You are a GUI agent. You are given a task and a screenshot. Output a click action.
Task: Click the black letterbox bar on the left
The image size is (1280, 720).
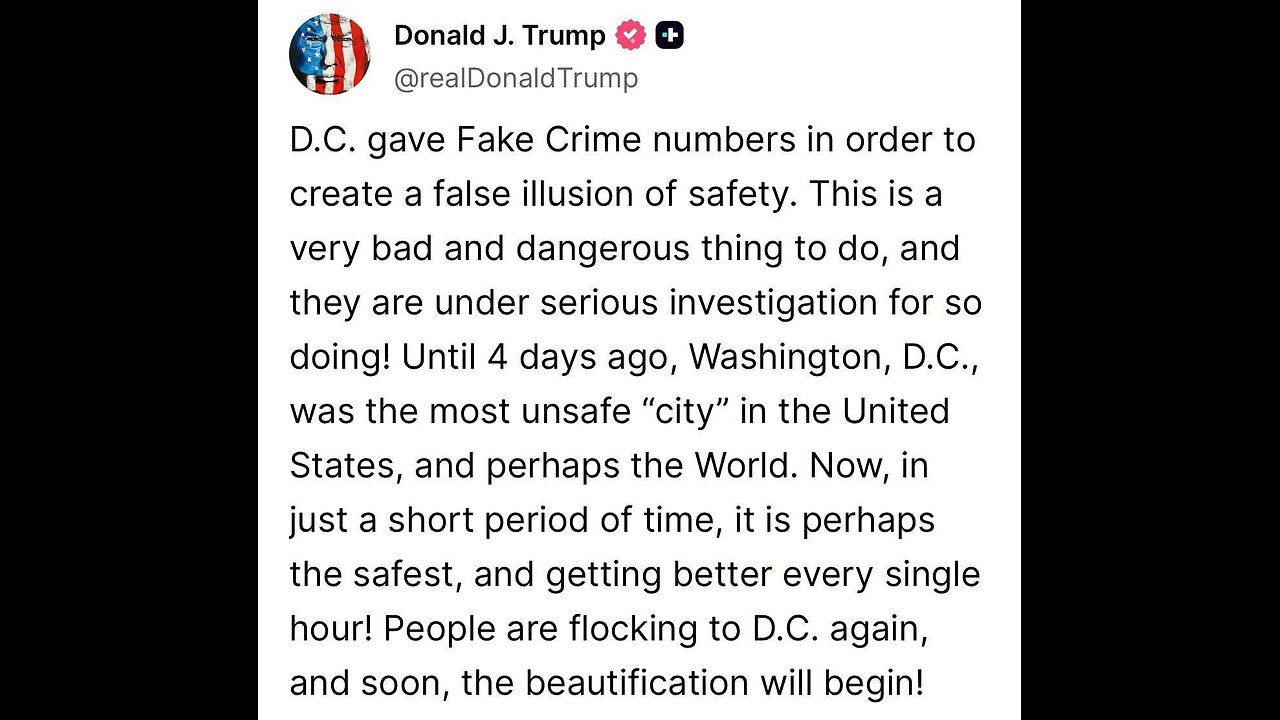(x=128, y=360)
